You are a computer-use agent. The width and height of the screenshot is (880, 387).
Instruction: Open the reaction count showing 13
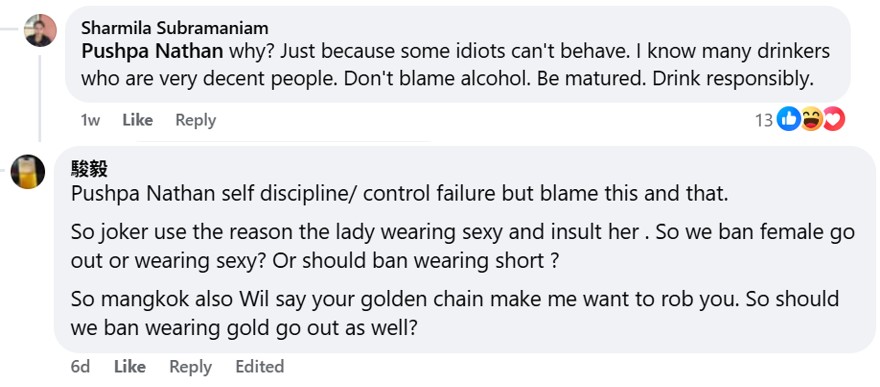[764, 120]
